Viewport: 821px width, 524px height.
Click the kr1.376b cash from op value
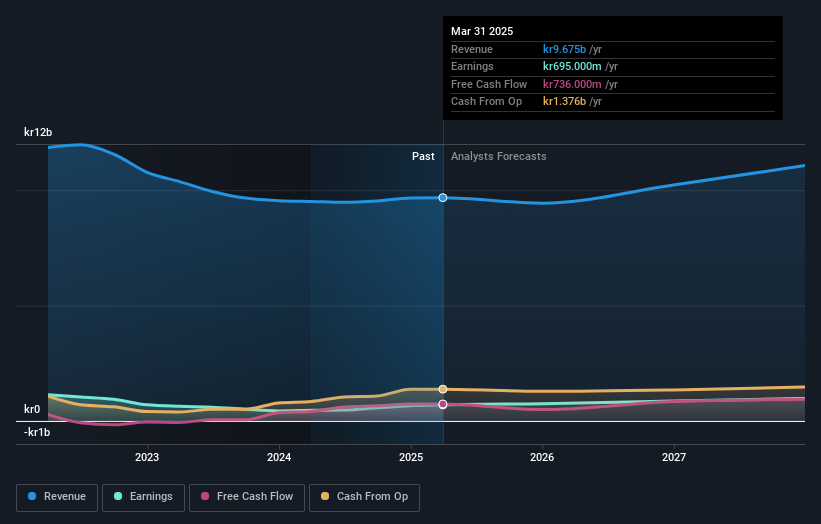pyautogui.click(x=564, y=102)
